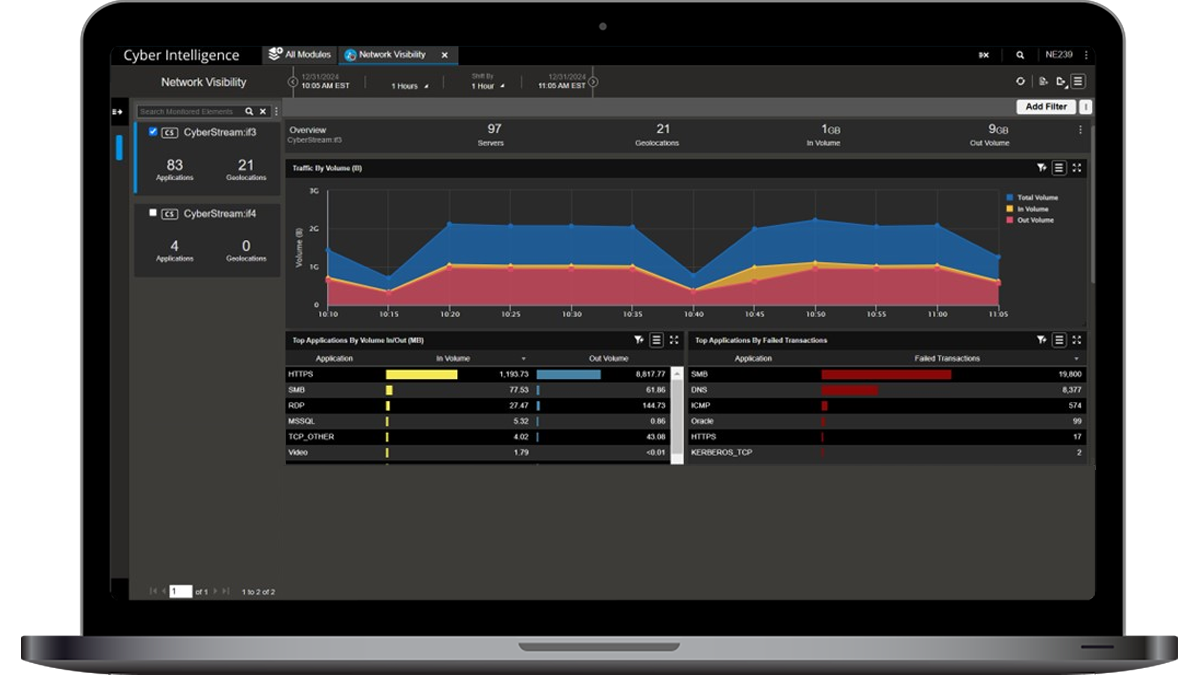The image size is (1200, 675).
Task: Click the In Volume column sort arrow
Action: (523, 358)
